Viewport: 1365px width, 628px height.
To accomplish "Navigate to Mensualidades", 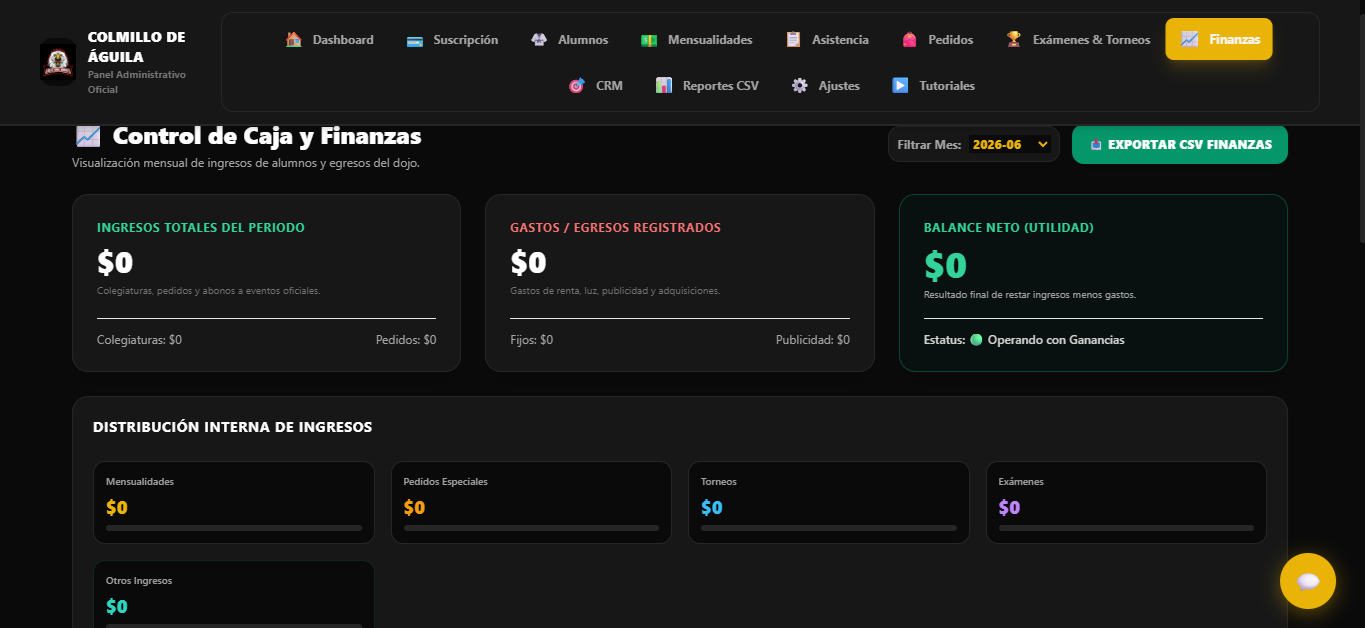I will tap(697, 40).
